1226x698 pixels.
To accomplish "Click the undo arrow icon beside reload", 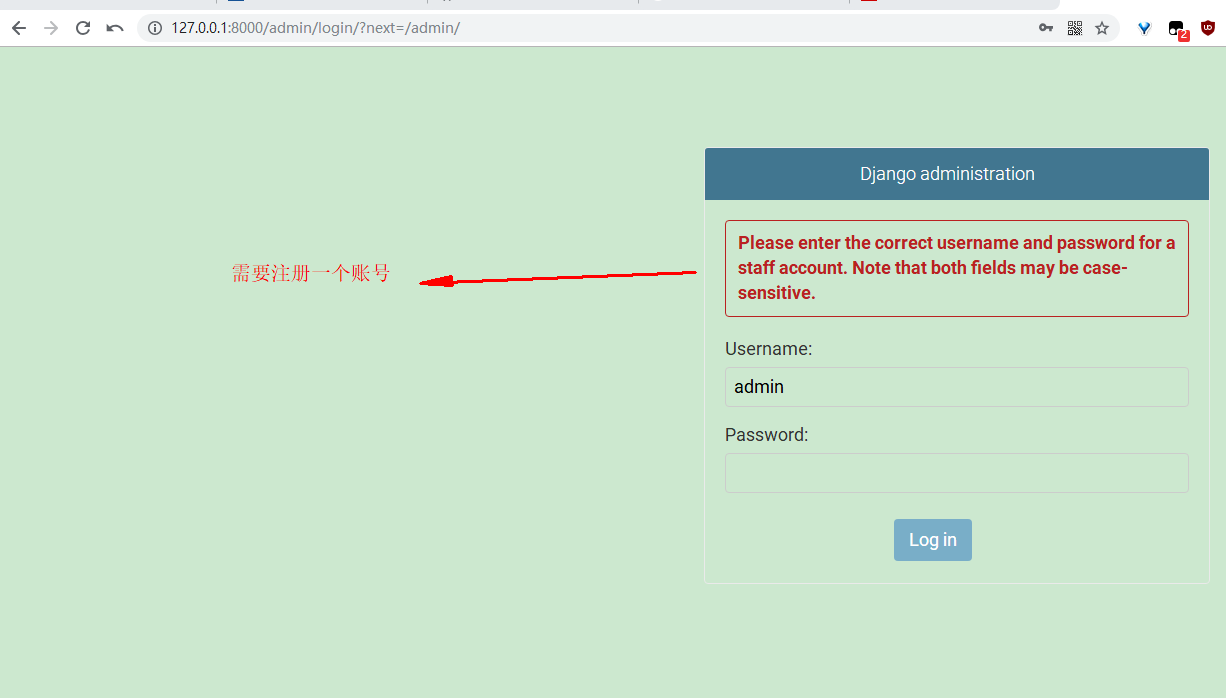I will pos(115,28).
